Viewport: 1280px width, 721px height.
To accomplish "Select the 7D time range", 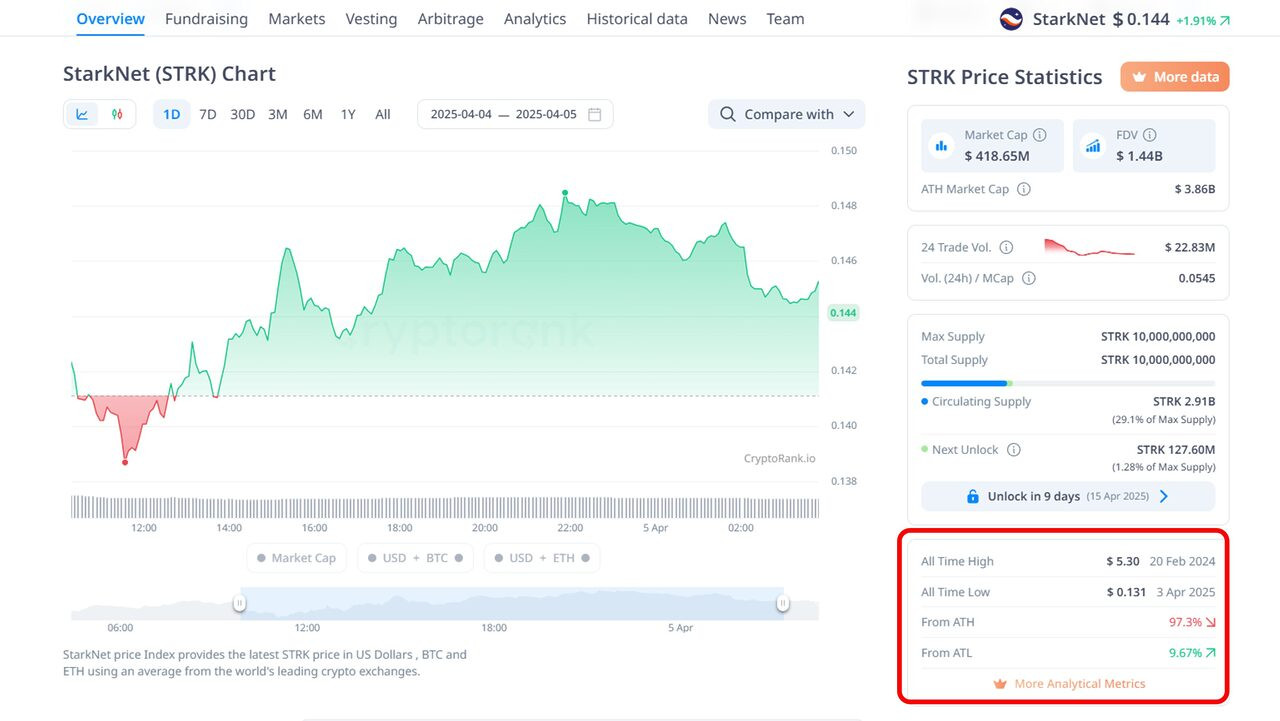I will pyautogui.click(x=207, y=115).
